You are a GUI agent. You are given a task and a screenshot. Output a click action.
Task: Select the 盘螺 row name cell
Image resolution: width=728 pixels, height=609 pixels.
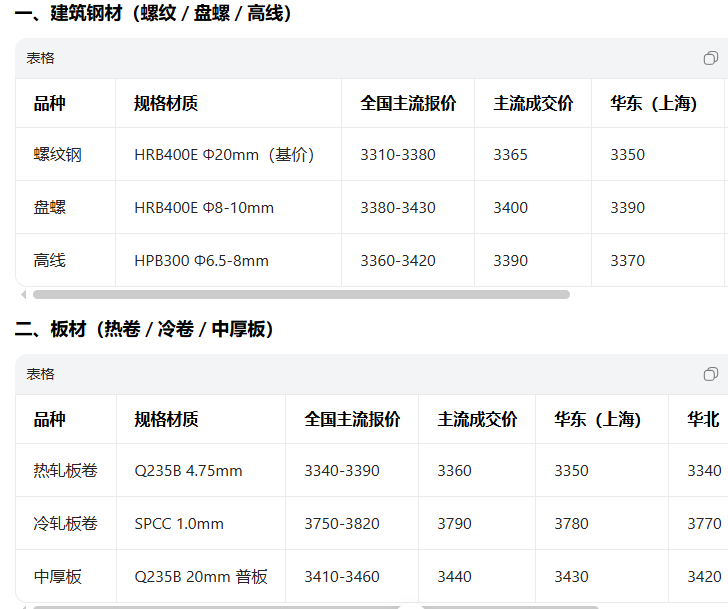coord(49,208)
